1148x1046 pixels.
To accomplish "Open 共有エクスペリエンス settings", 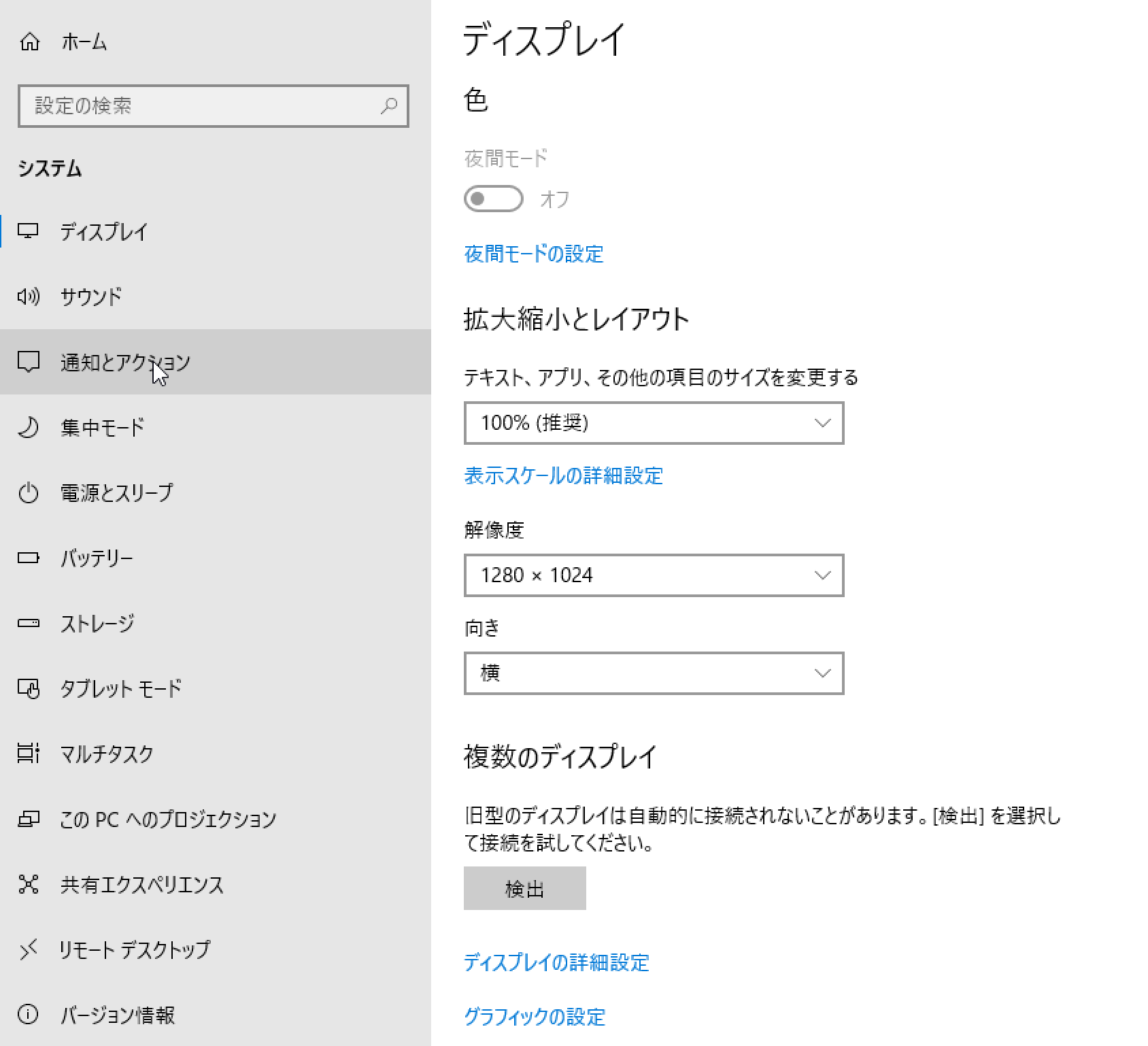I will (216, 884).
